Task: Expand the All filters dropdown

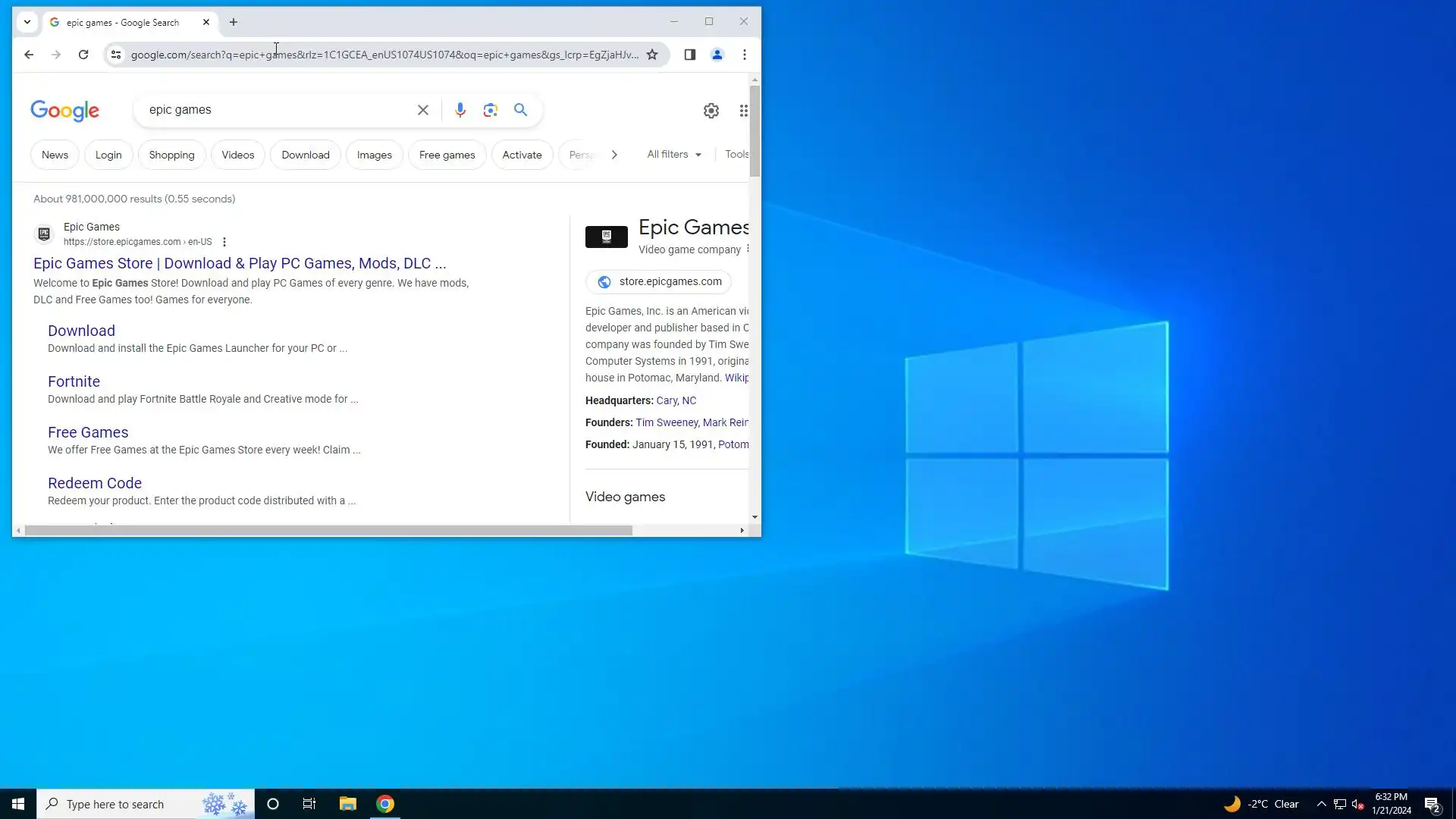Action: [x=673, y=155]
